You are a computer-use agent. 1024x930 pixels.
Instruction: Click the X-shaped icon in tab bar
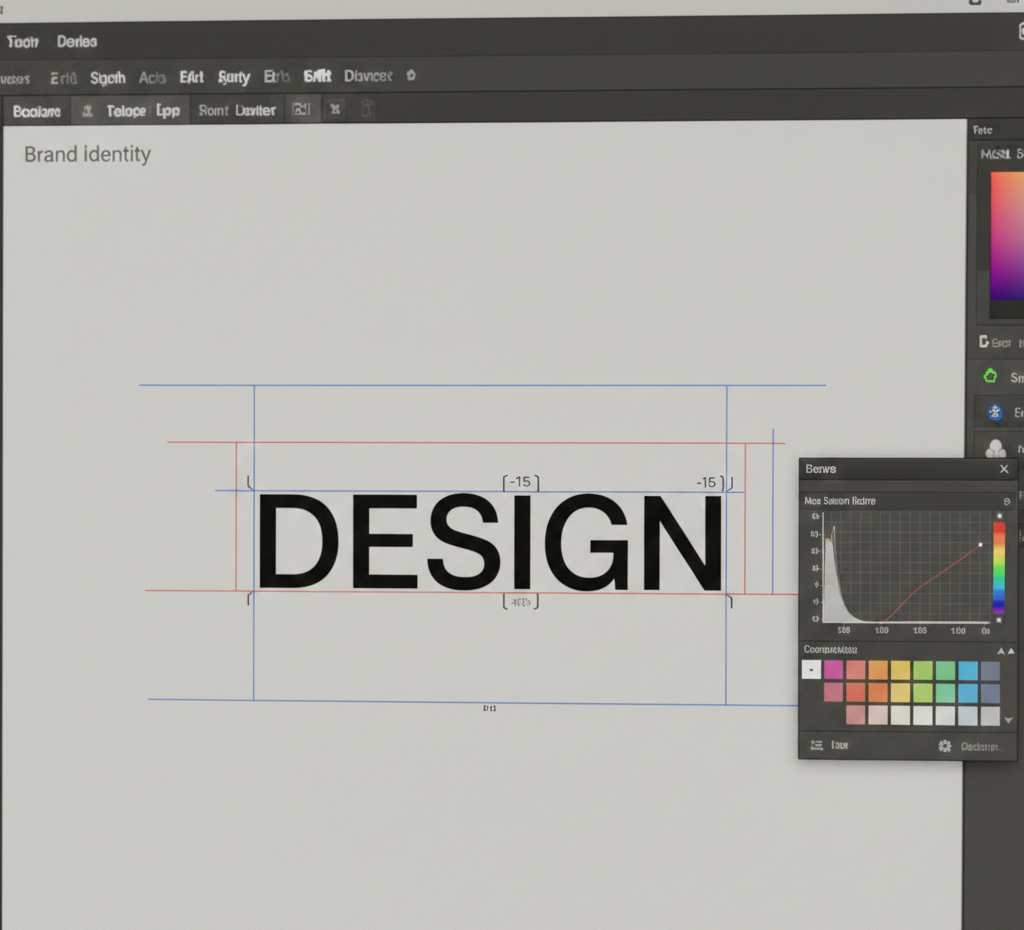pyautogui.click(x=336, y=110)
